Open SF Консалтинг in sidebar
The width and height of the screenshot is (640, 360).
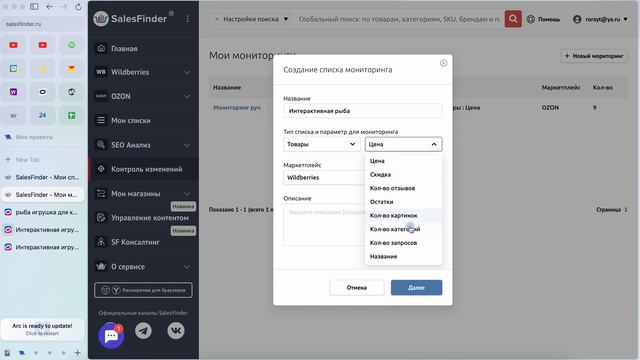point(143,242)
